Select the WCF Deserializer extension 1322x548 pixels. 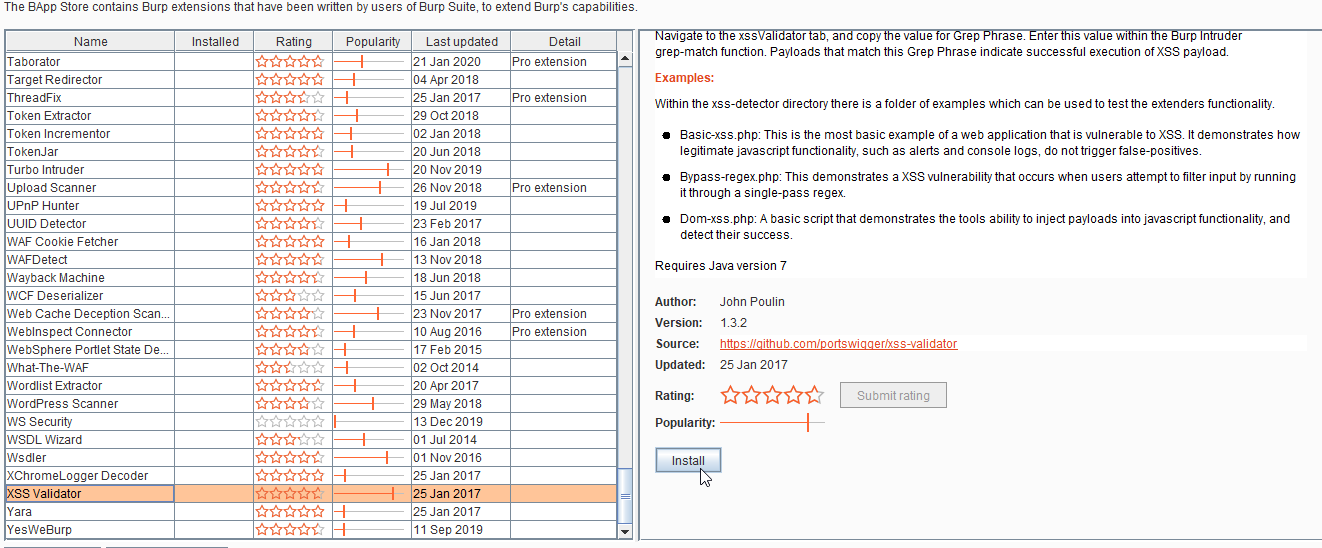pos(311,296)
